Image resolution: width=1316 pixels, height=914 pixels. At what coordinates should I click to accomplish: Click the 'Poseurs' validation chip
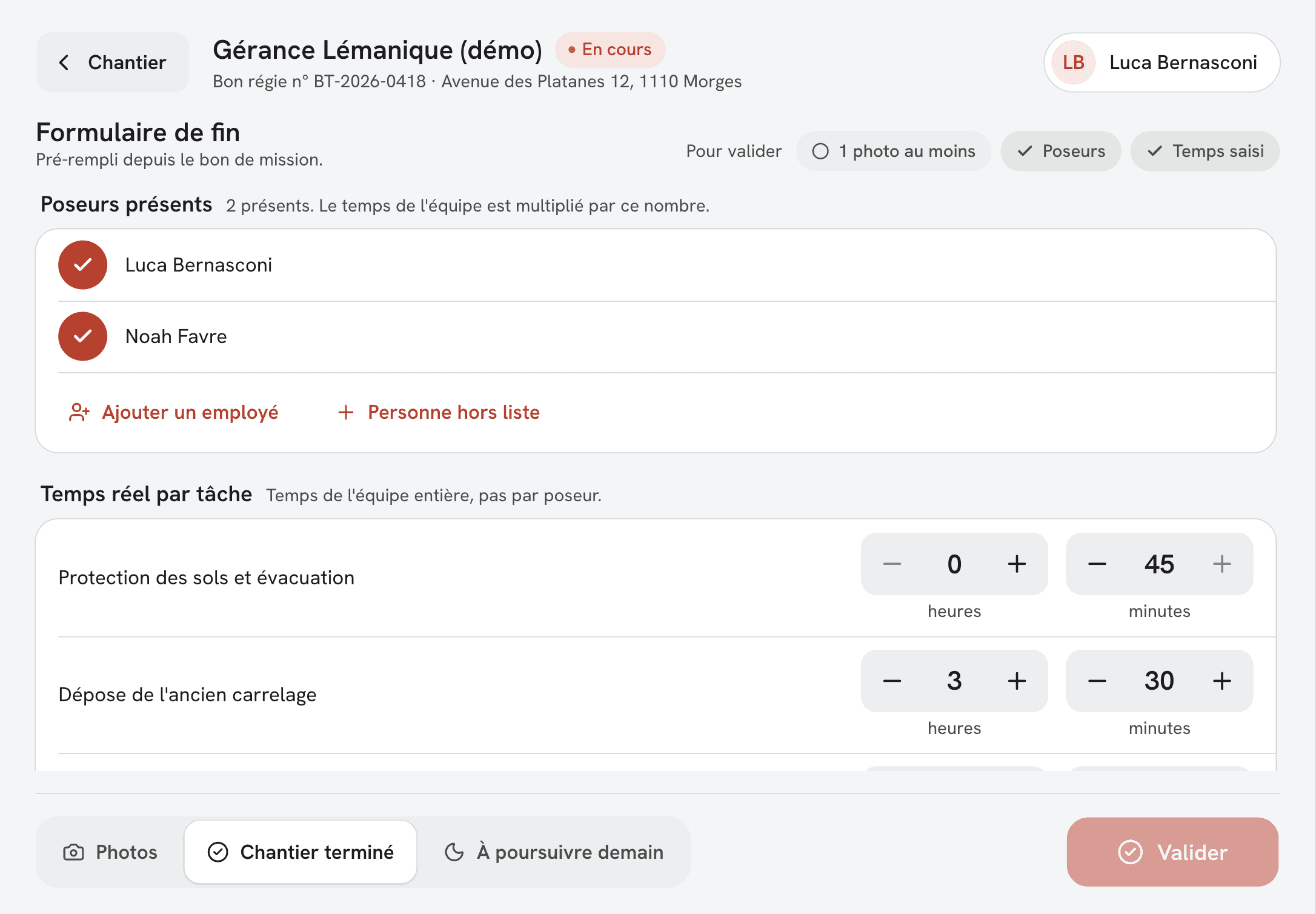(1061, 151)
